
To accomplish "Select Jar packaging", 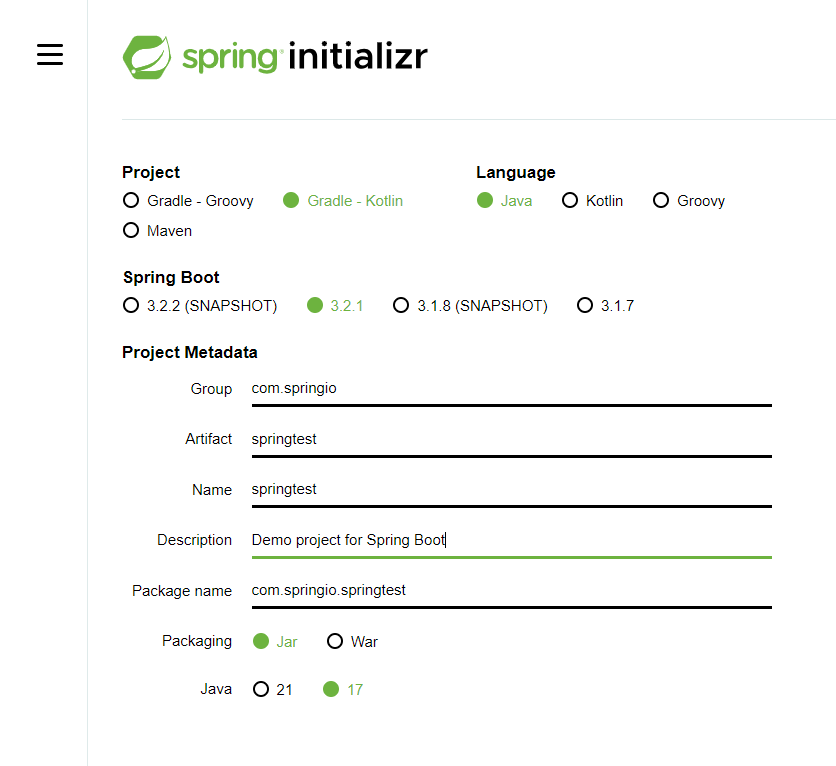I will [x=261, y=641].
